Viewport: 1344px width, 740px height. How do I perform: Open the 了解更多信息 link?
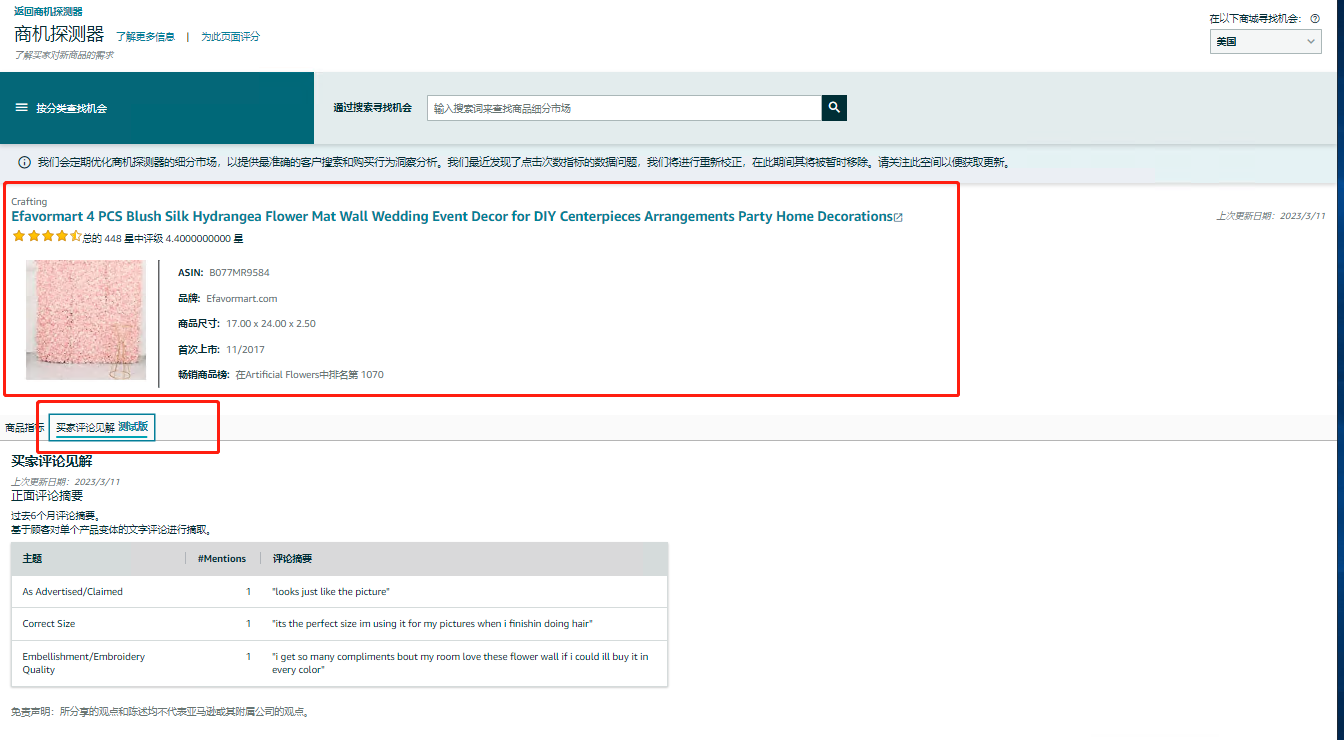click(145, 37)
